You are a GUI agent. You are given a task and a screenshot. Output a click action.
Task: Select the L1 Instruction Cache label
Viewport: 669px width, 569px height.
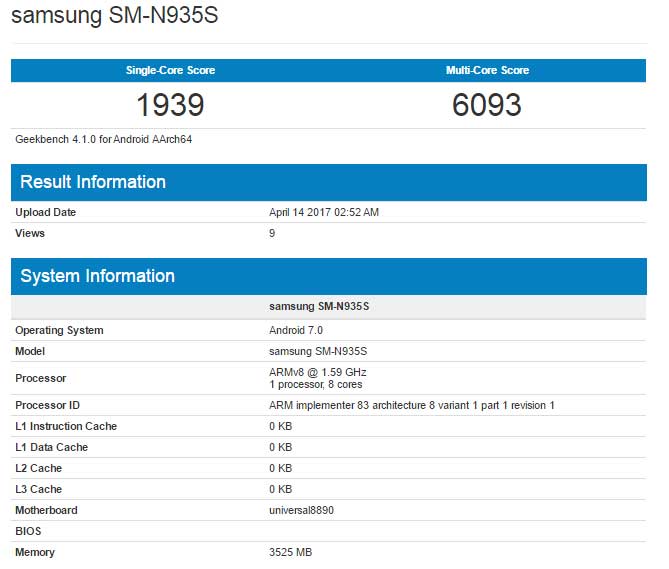66,426
